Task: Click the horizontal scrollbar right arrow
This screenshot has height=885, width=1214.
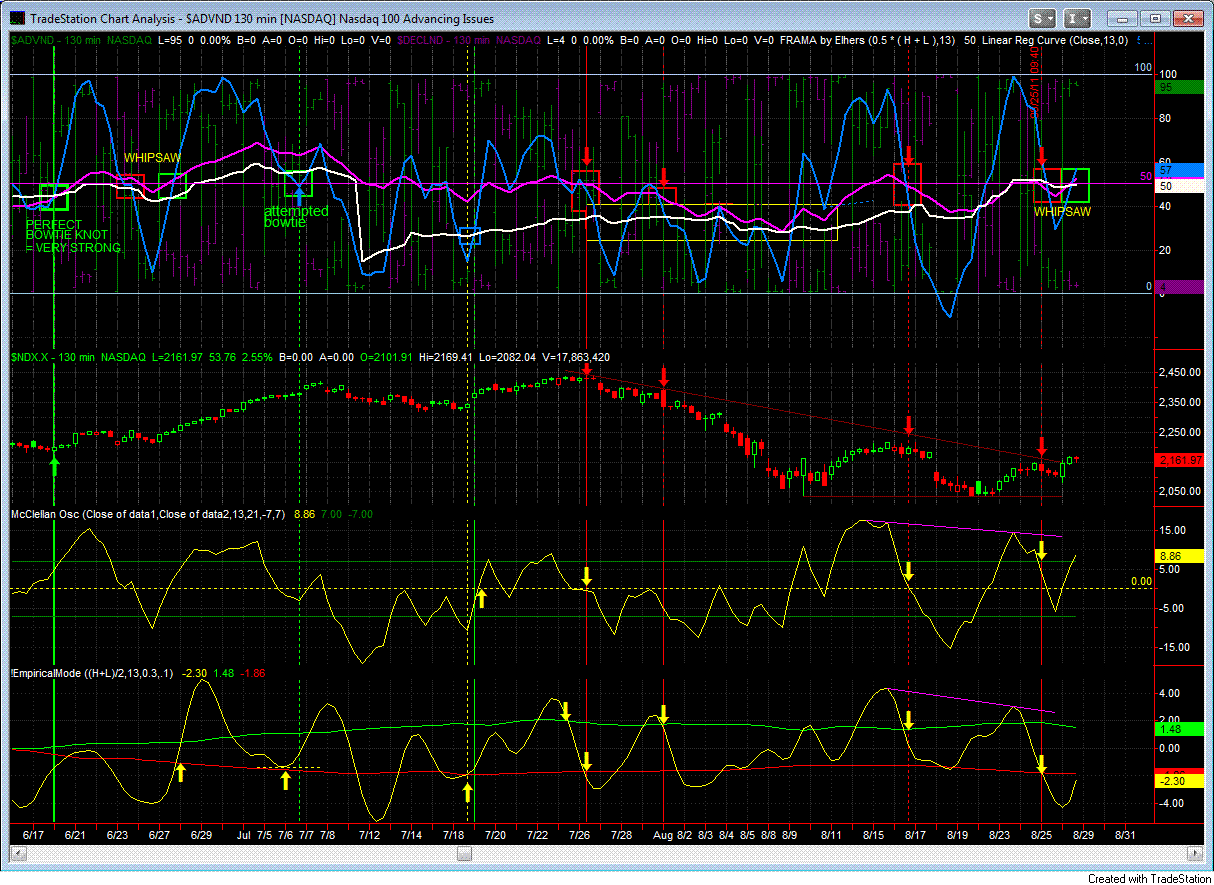Action: tap(1194, 853)
